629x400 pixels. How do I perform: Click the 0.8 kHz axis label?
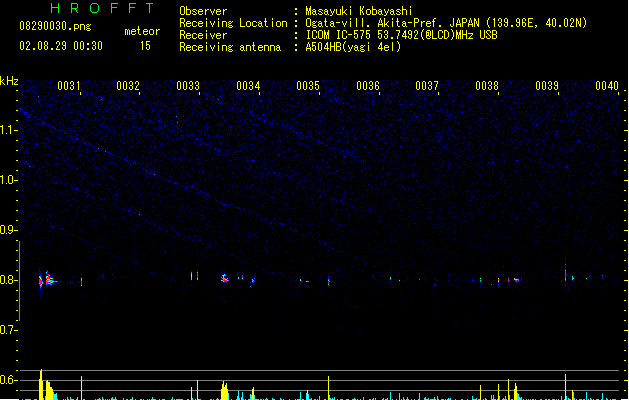click(8, 280)
